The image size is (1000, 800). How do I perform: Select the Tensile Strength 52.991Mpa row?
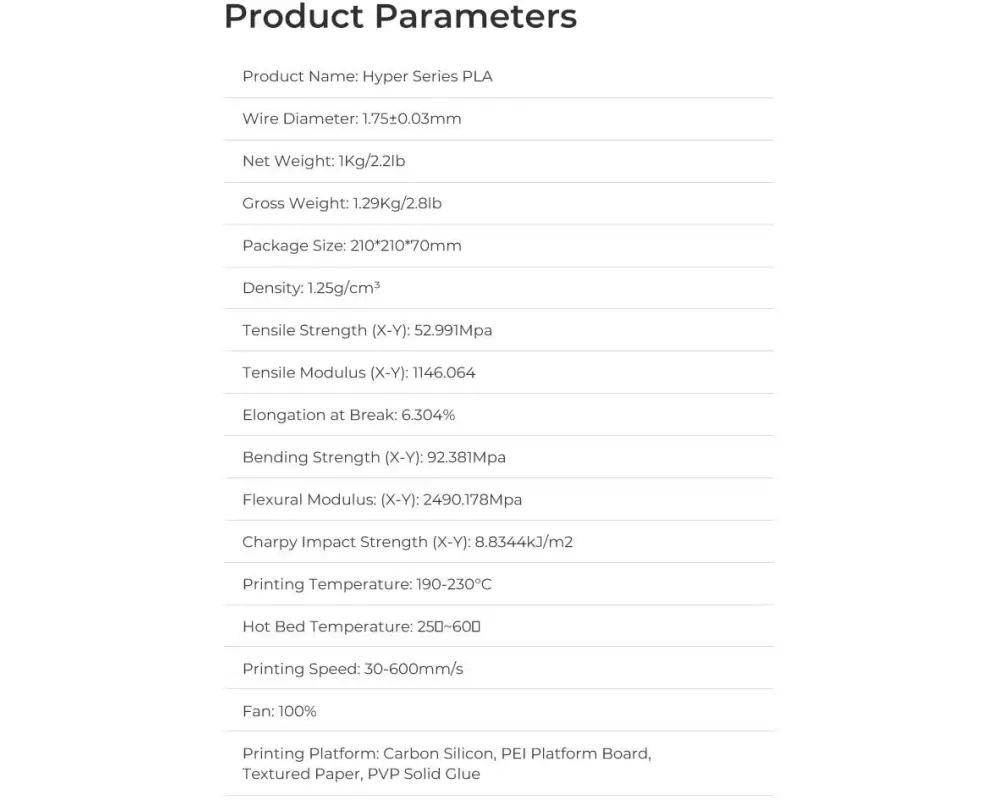point(367,330)
